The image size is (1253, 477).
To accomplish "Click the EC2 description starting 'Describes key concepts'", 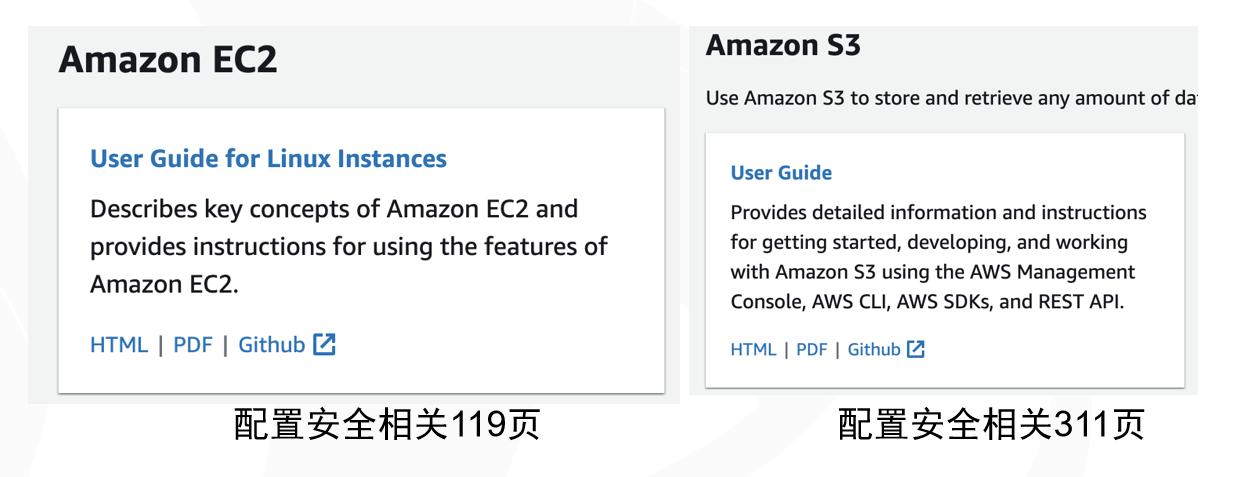I will point(349,246).
